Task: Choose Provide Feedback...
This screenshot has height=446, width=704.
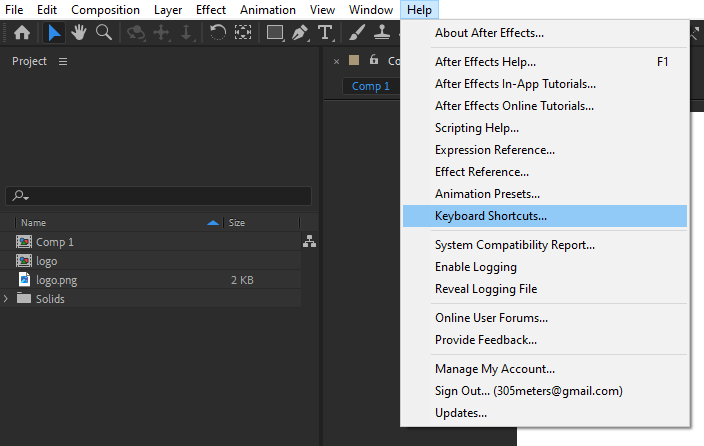Action: point(545,340)
